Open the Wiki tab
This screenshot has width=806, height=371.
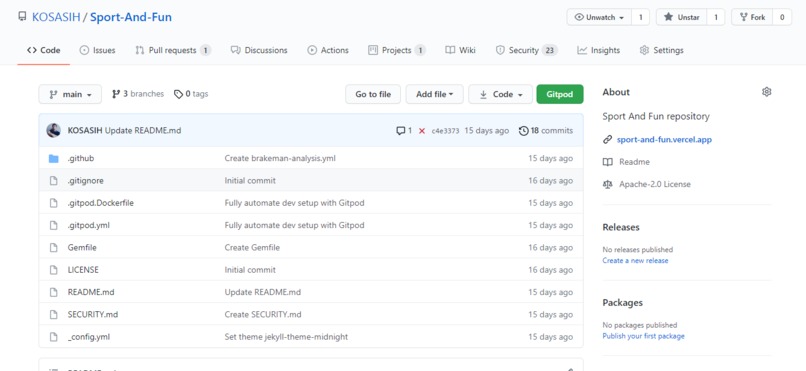point(461,50)
